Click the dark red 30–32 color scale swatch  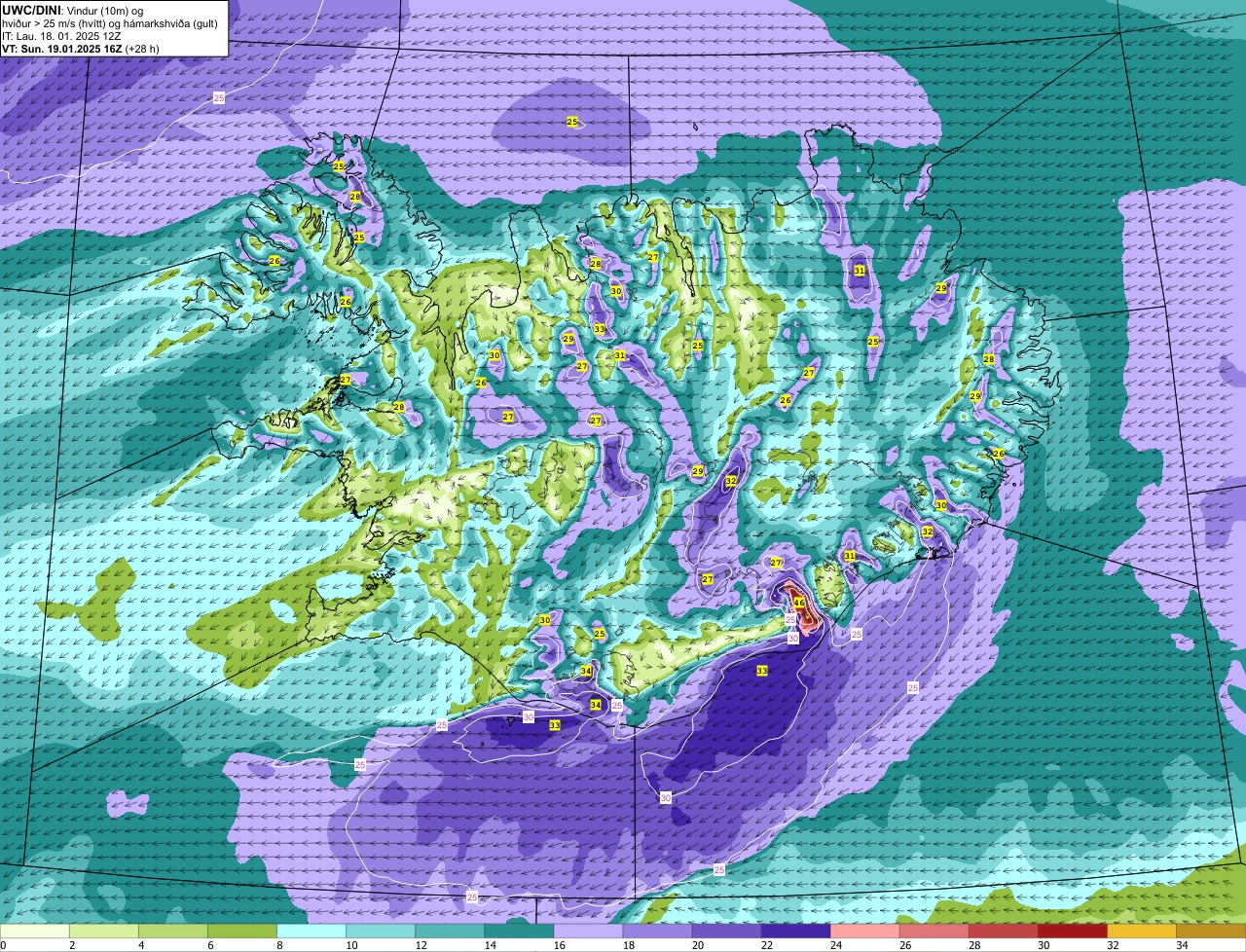tap(1072, 932)
